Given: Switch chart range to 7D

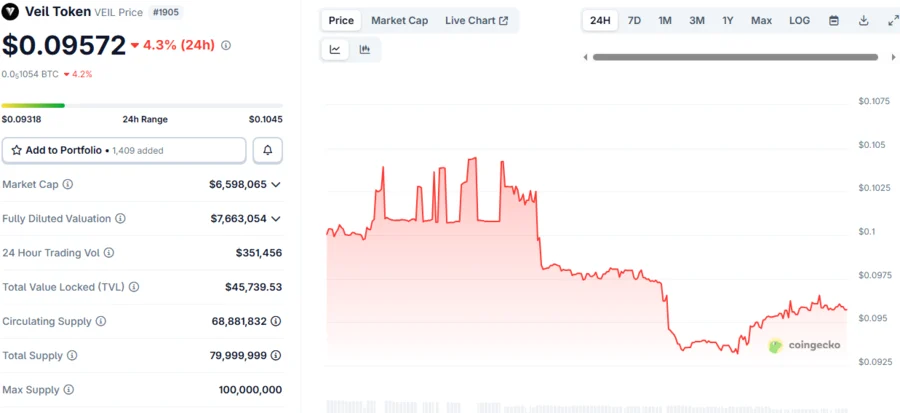Looking at the screenshot, I should point(634,20).
